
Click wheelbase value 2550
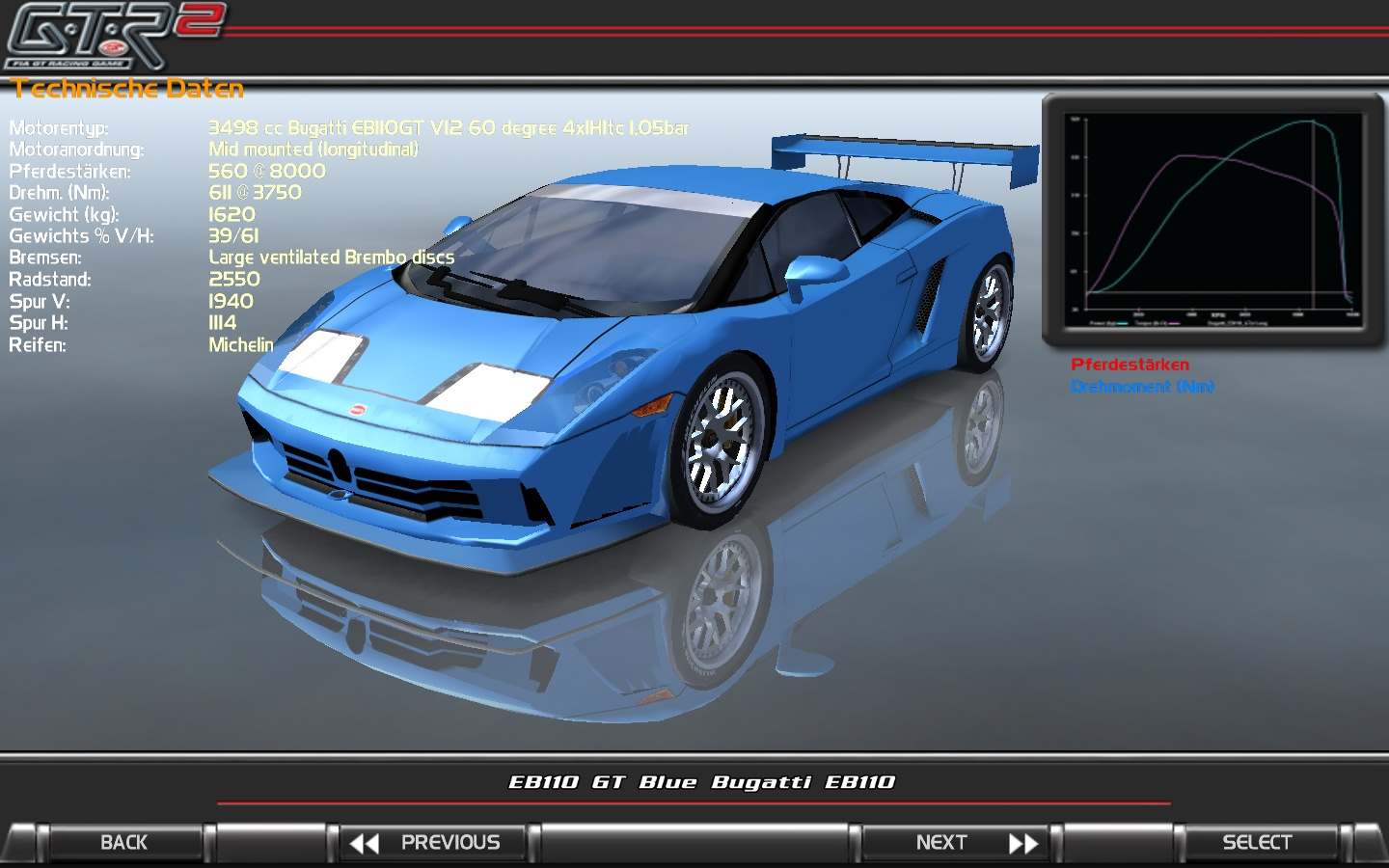pyautogui.click(x=234, y=279)
